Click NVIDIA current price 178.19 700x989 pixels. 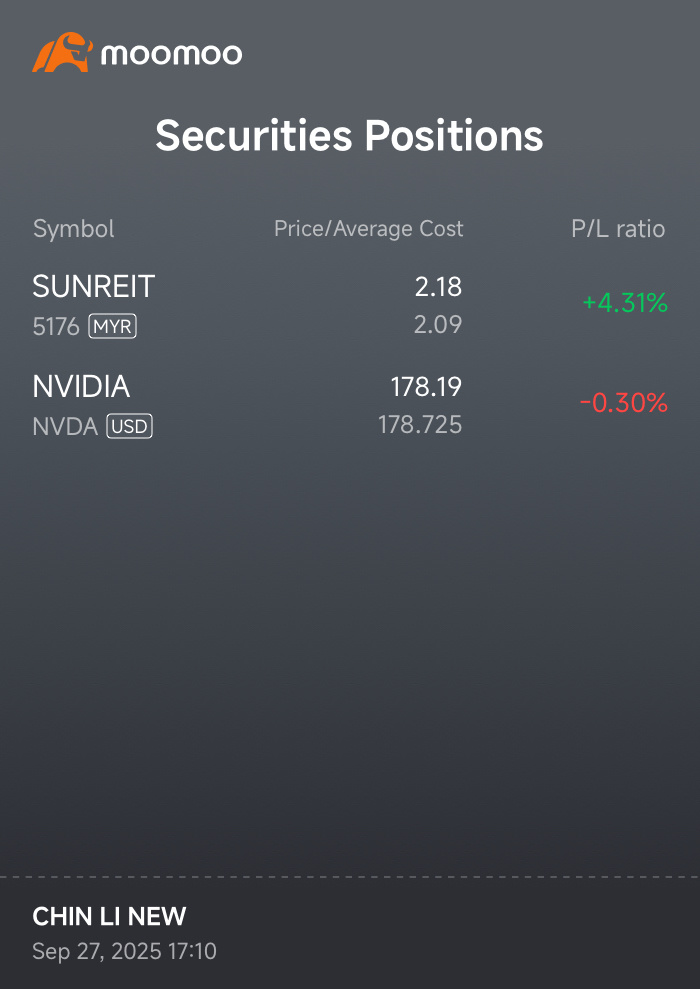pos(426,387)
